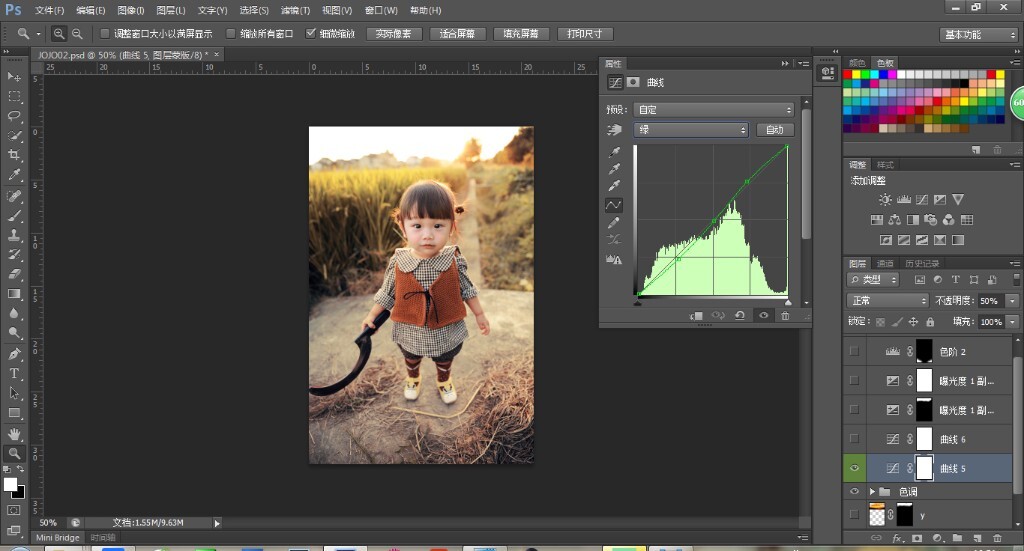The width and height of the screenshot is (1024, 551).
Task: Open 预设 preset dropdown set to 自定
Action: [714, 110]
